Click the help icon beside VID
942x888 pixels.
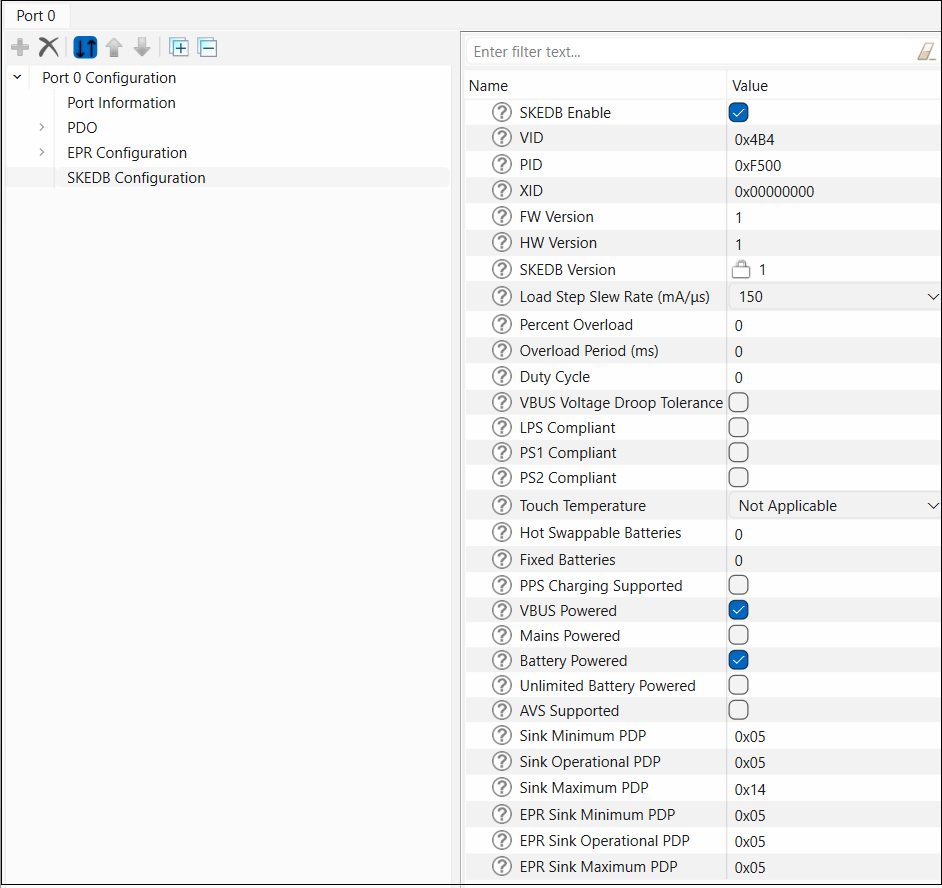[502, 139]
